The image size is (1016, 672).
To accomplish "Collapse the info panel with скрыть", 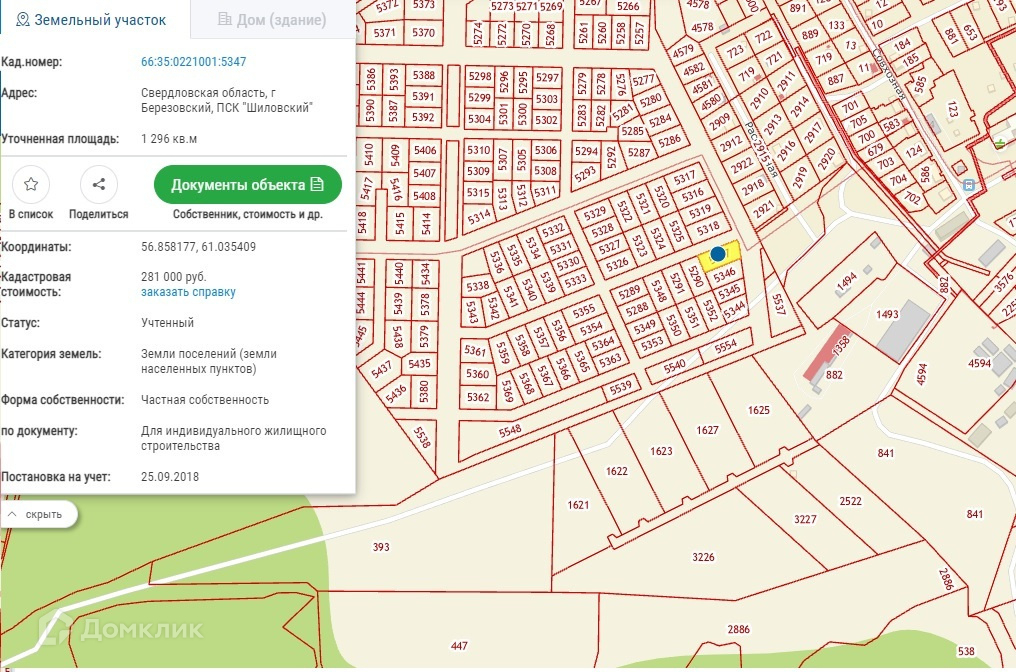I will [40, 515].
